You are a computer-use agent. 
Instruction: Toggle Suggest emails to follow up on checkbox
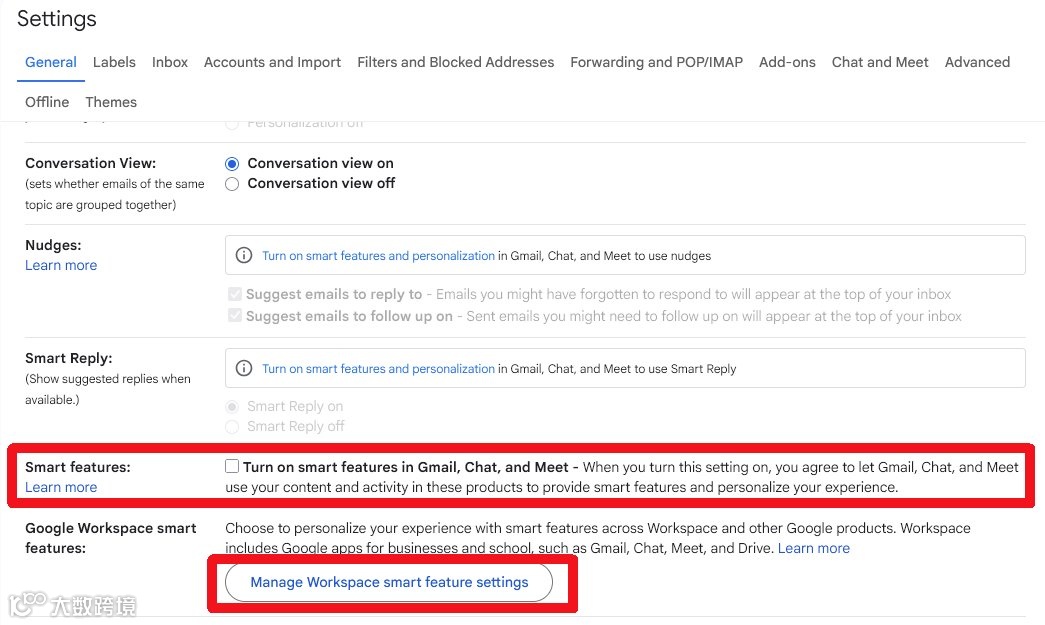click(235, 316)
